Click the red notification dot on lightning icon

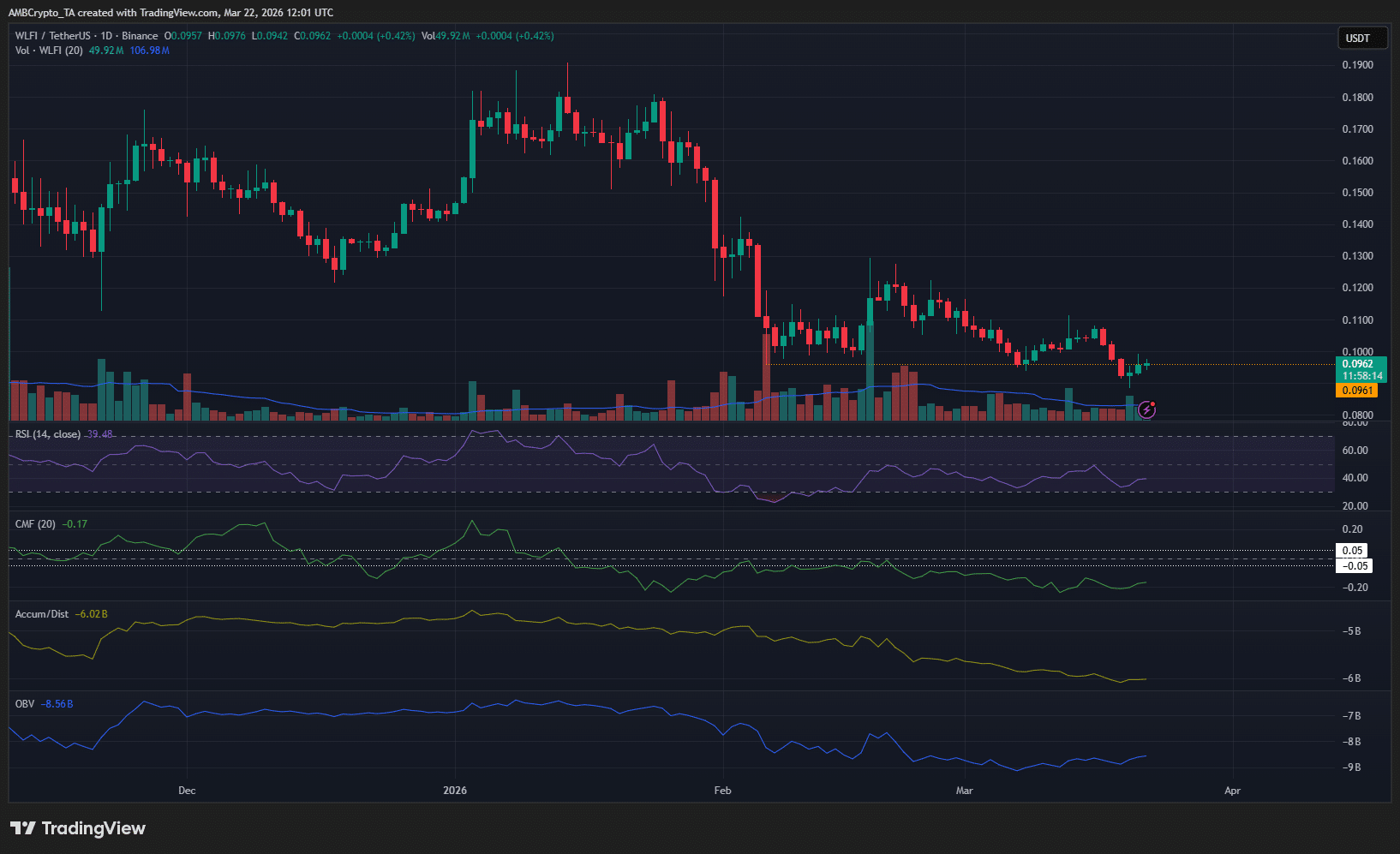click(1154, 403)
